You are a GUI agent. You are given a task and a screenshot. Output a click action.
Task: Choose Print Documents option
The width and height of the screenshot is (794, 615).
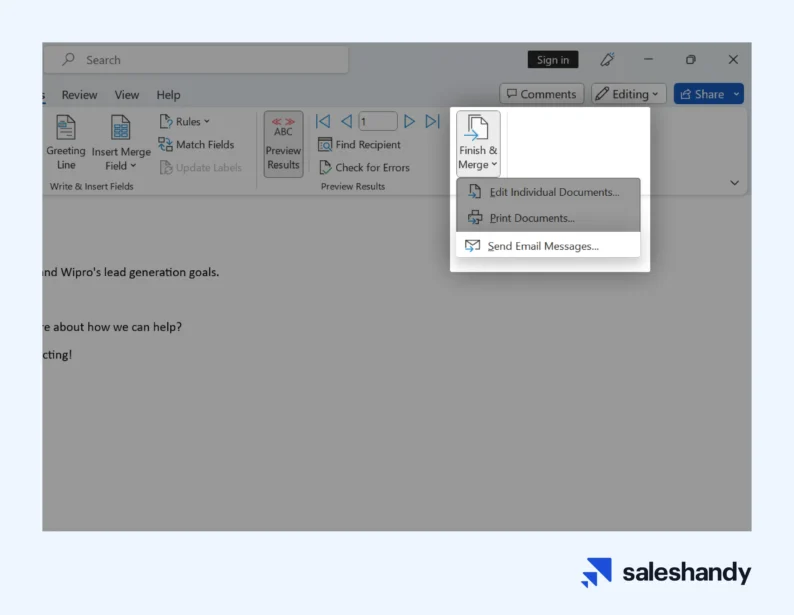(548, 218)
